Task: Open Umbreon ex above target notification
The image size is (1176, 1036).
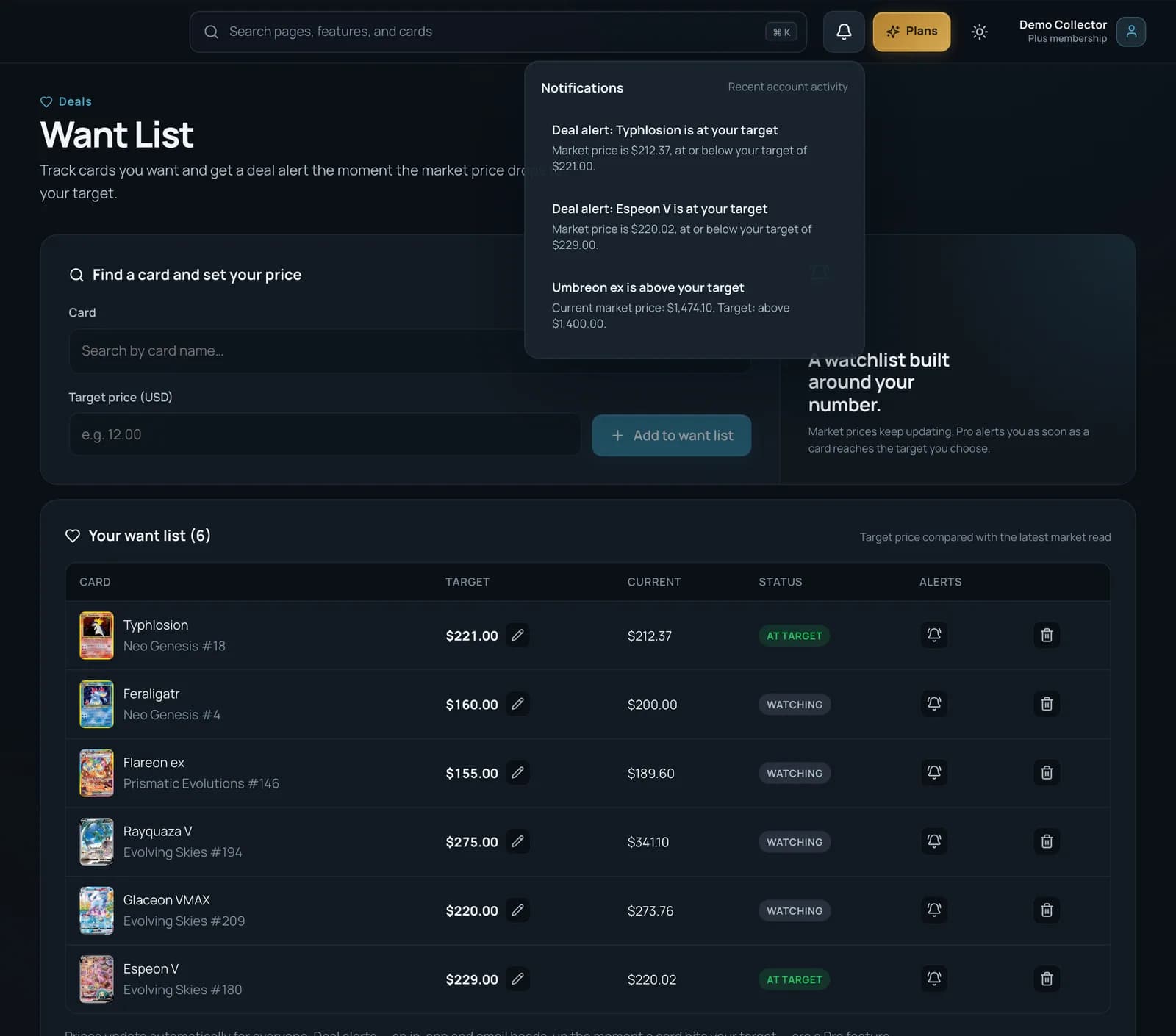Action: [694, 305]
